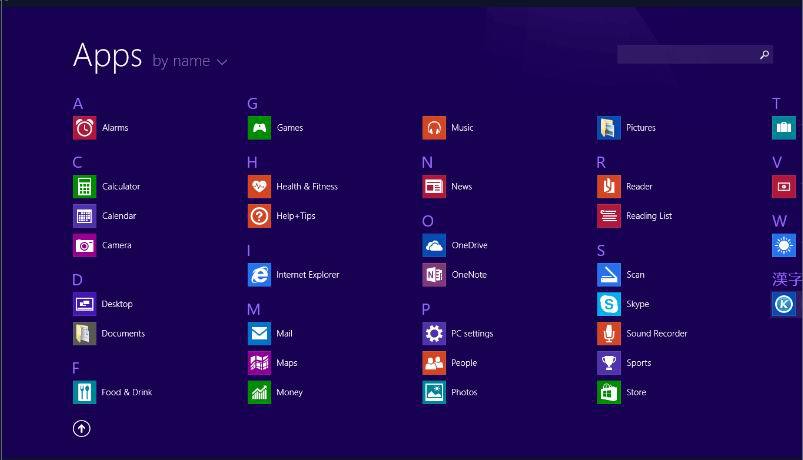Screen dimensions: 803x460
Task: Launch the Weather sun icon under W
Action: coord(784,245)
